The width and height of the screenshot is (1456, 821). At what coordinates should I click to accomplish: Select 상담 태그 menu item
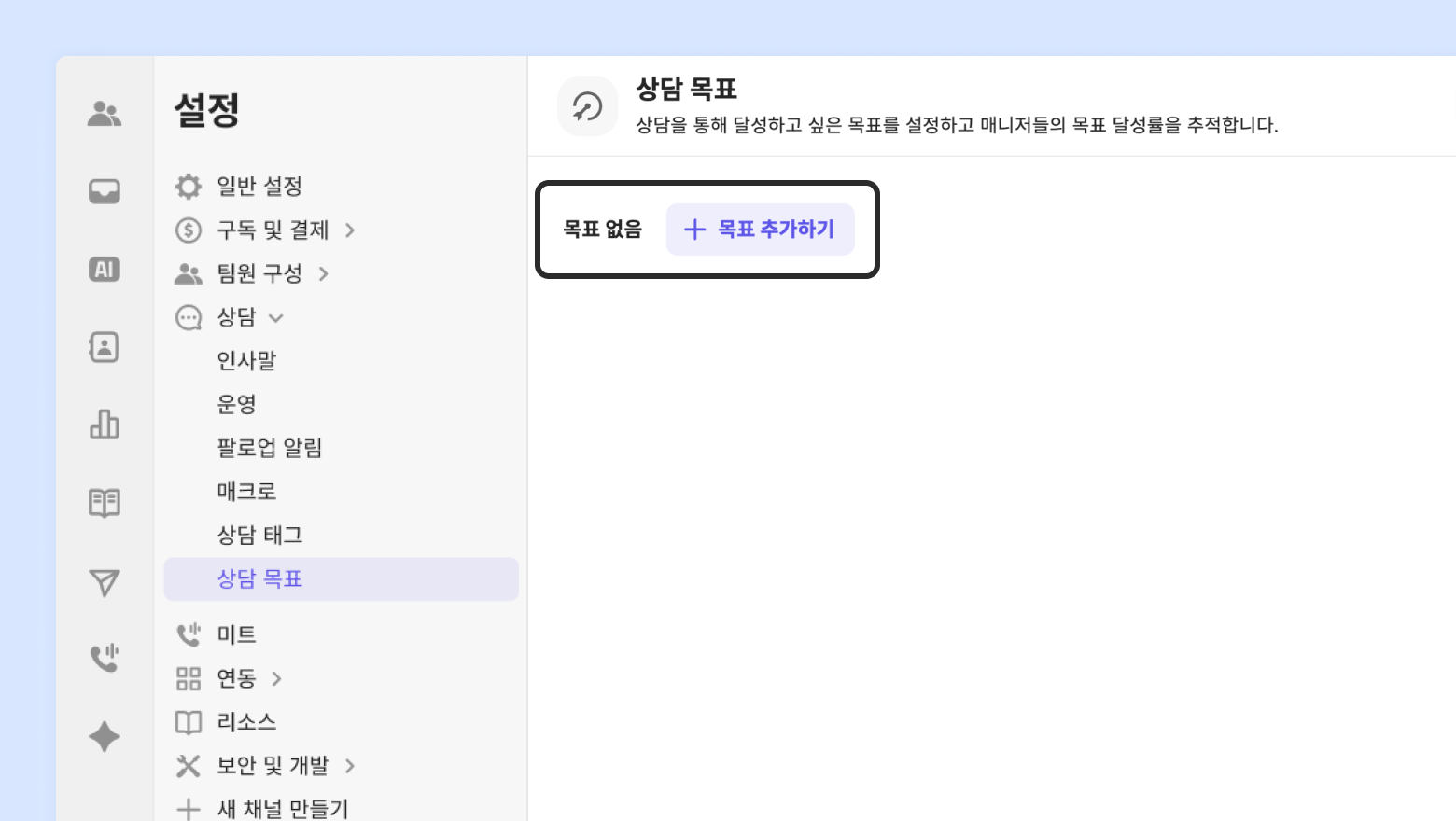[x=259, y=535]
